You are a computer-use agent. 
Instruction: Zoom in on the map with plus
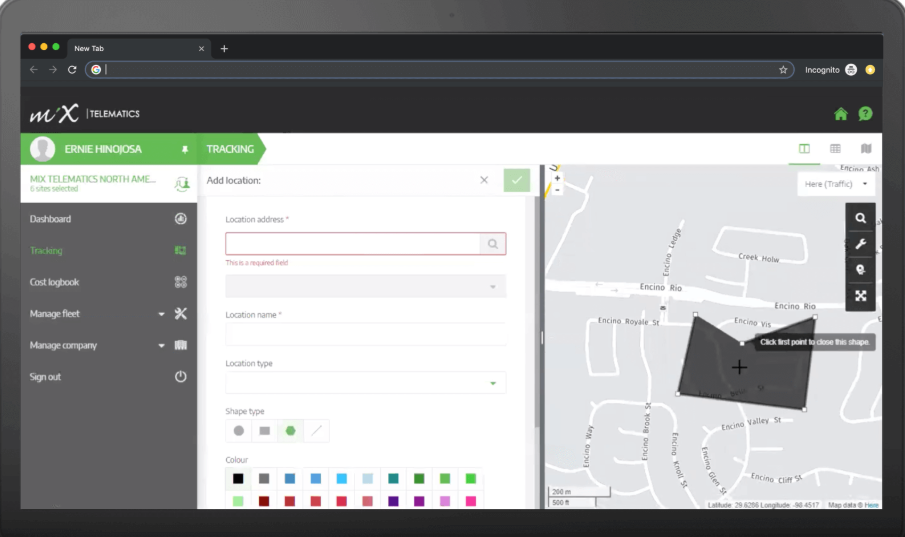[558, 178]
